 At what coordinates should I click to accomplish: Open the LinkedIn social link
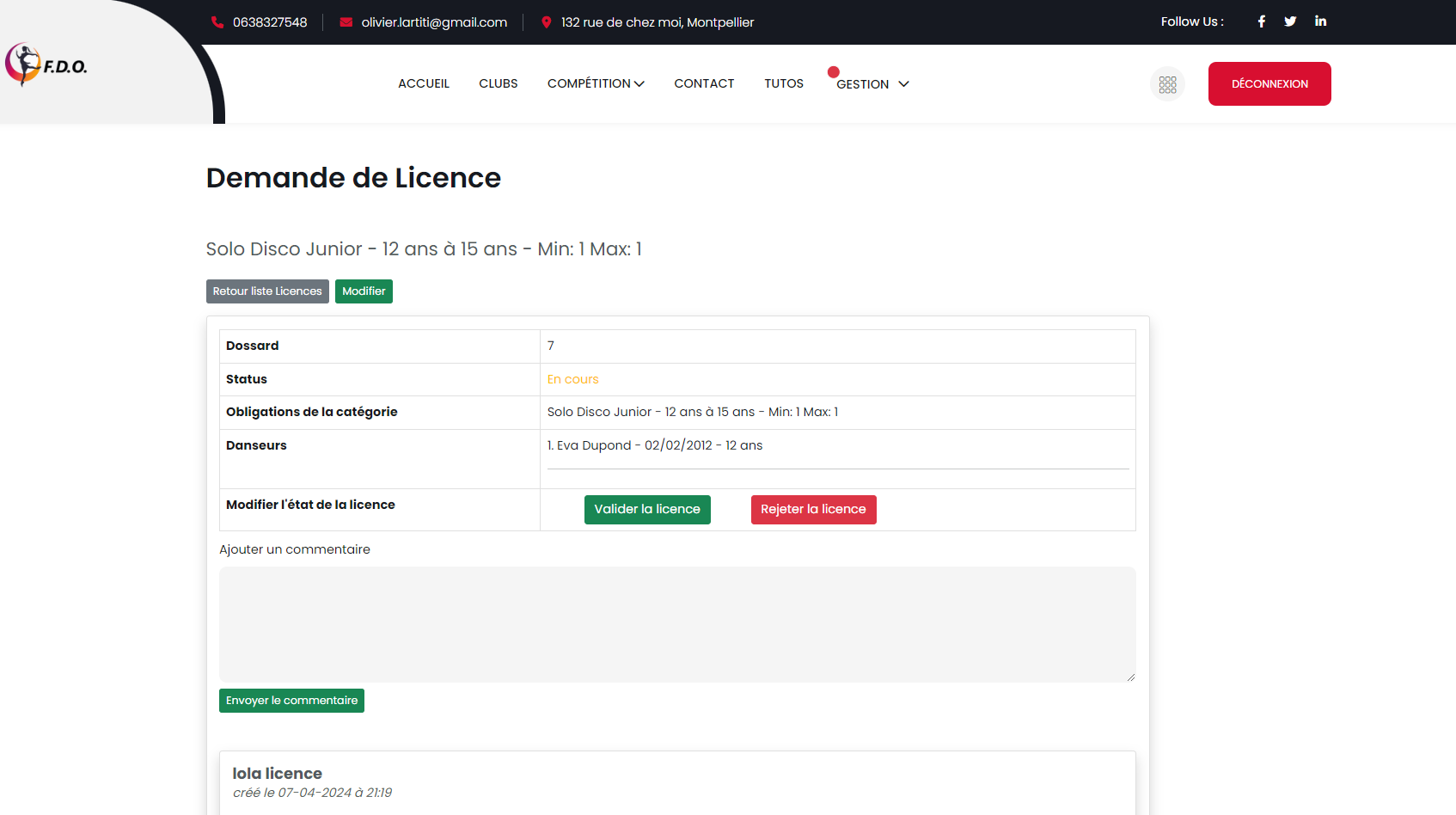1320,21
